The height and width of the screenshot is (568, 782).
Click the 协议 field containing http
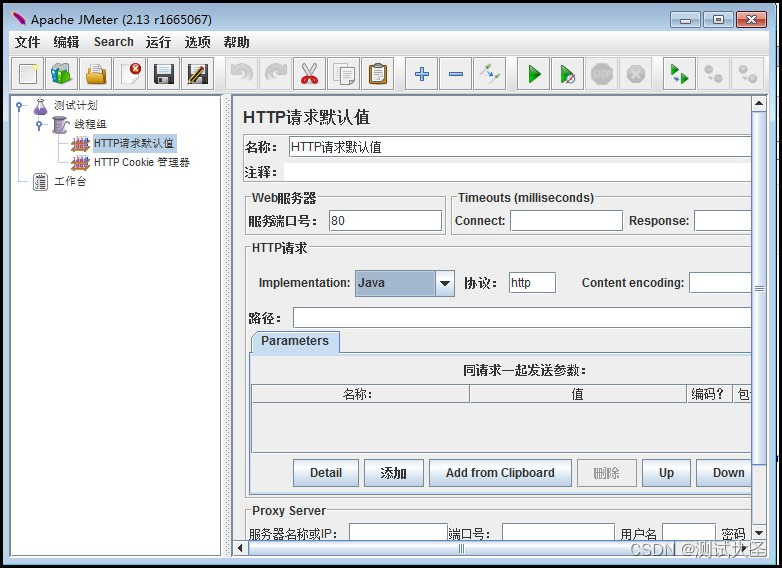[532, 283]
